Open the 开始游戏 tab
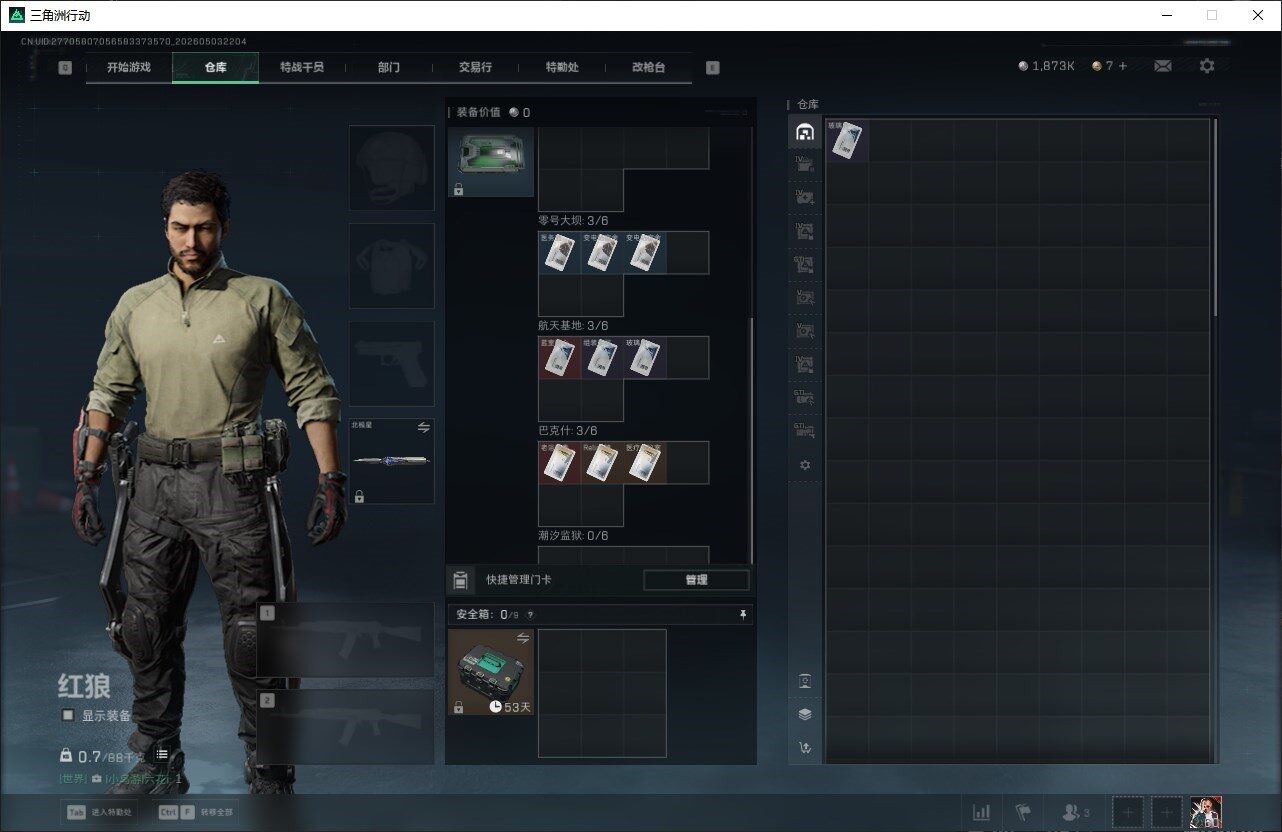 pyautogui.click(x=129, y=67)
